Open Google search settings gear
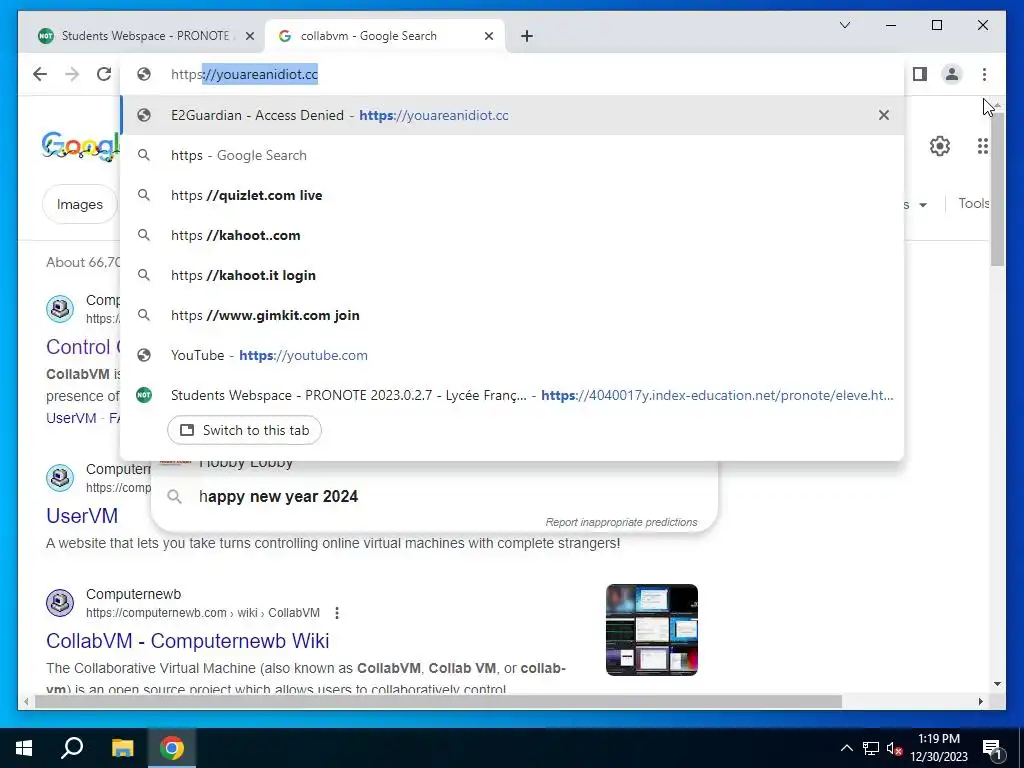 click(939, 146)
